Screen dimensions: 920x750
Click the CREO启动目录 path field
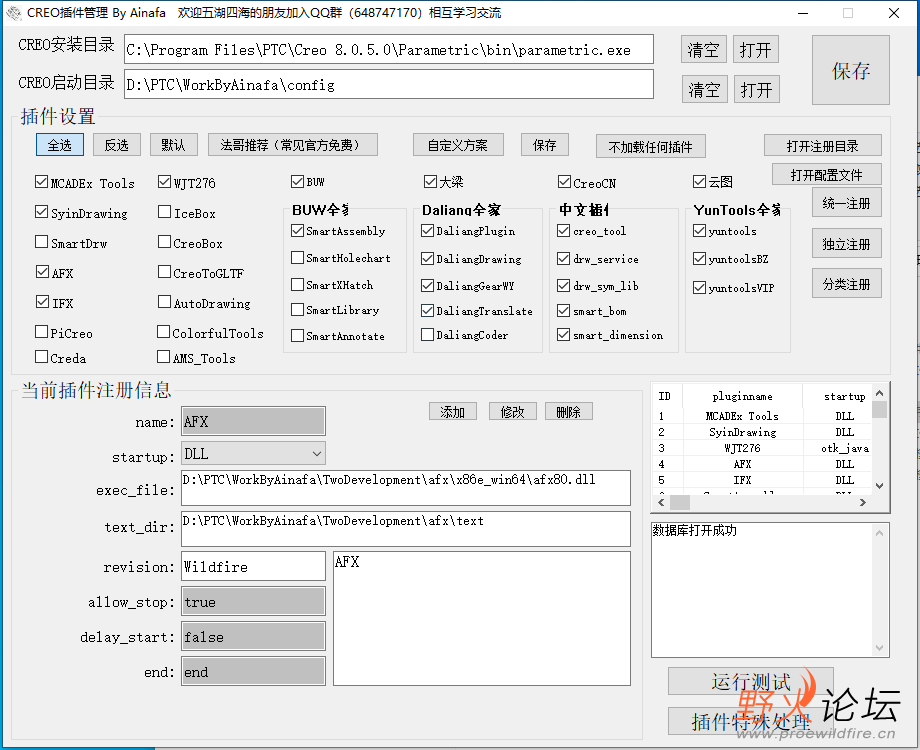389,85
